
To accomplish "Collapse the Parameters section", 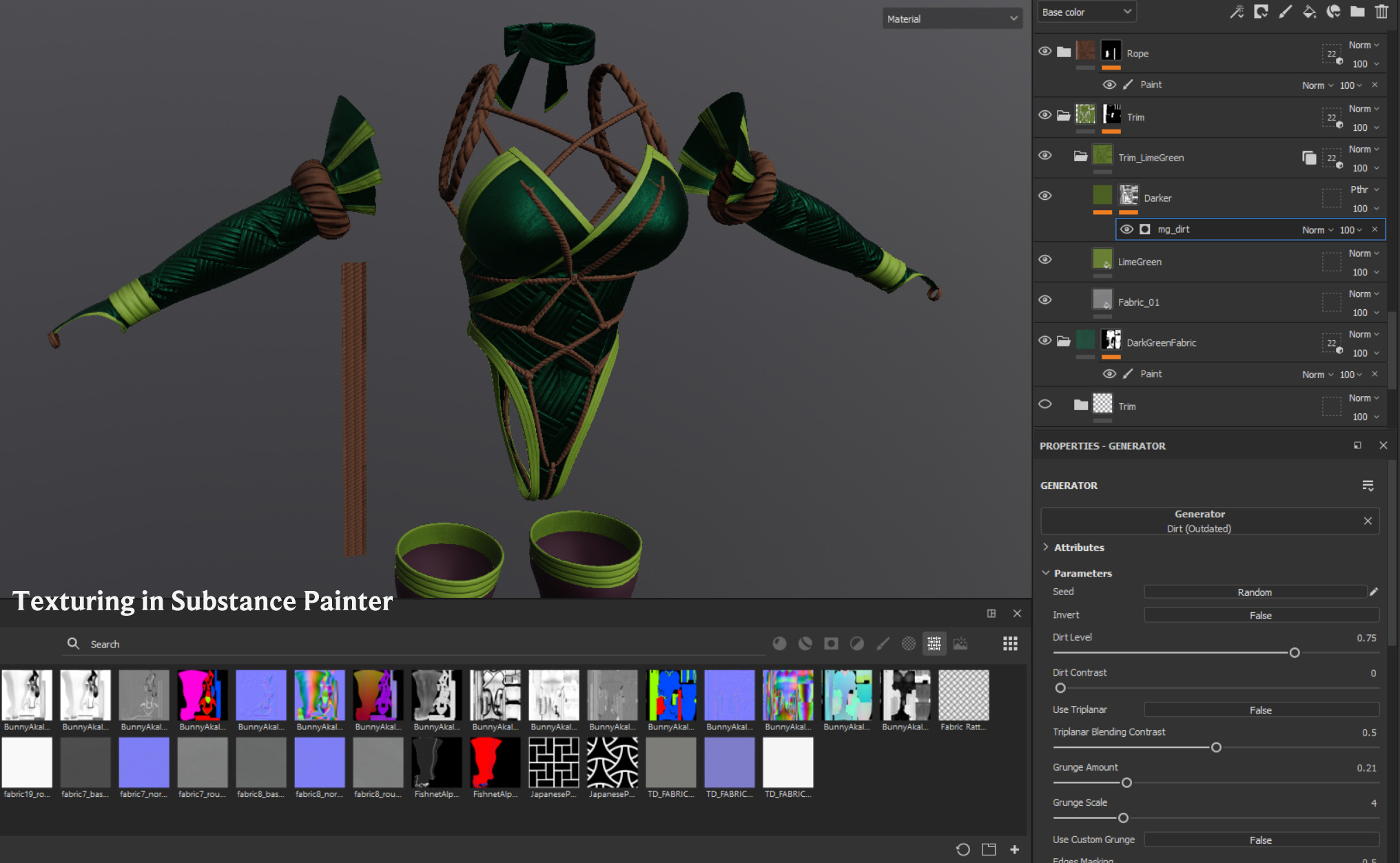I will point(1046,572).
